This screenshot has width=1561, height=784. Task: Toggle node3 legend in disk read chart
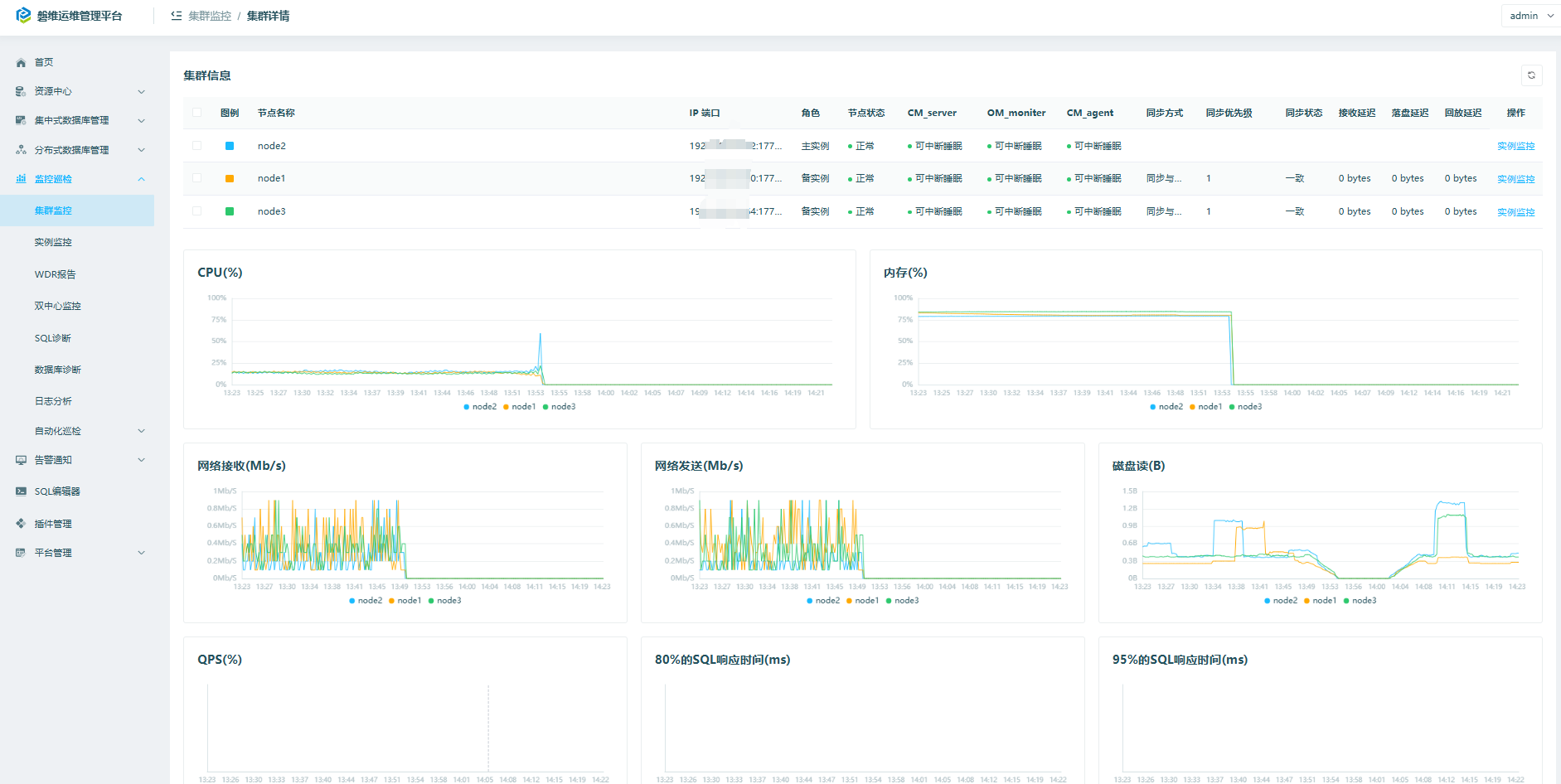(1360, 601)
